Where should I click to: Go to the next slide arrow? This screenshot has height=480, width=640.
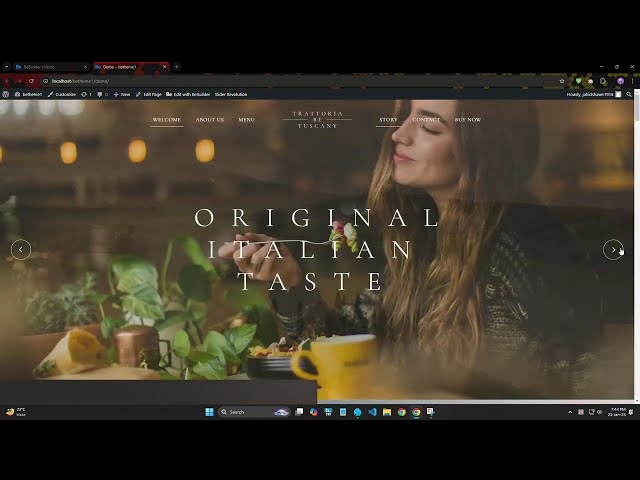(x=613, y=249)
